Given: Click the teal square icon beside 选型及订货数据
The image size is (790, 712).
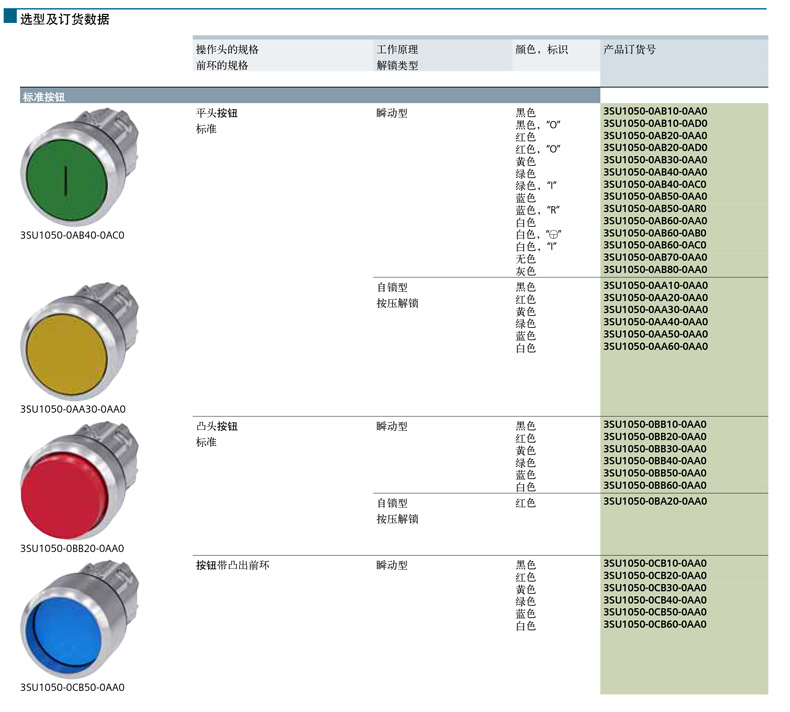Looking at the screenshot, I should tap(9, 18).
